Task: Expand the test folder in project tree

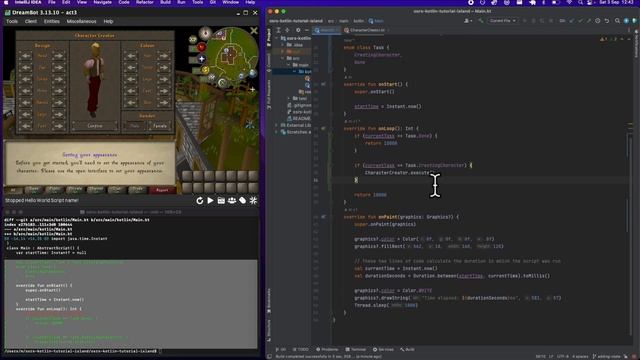Action: pos(289,98)
